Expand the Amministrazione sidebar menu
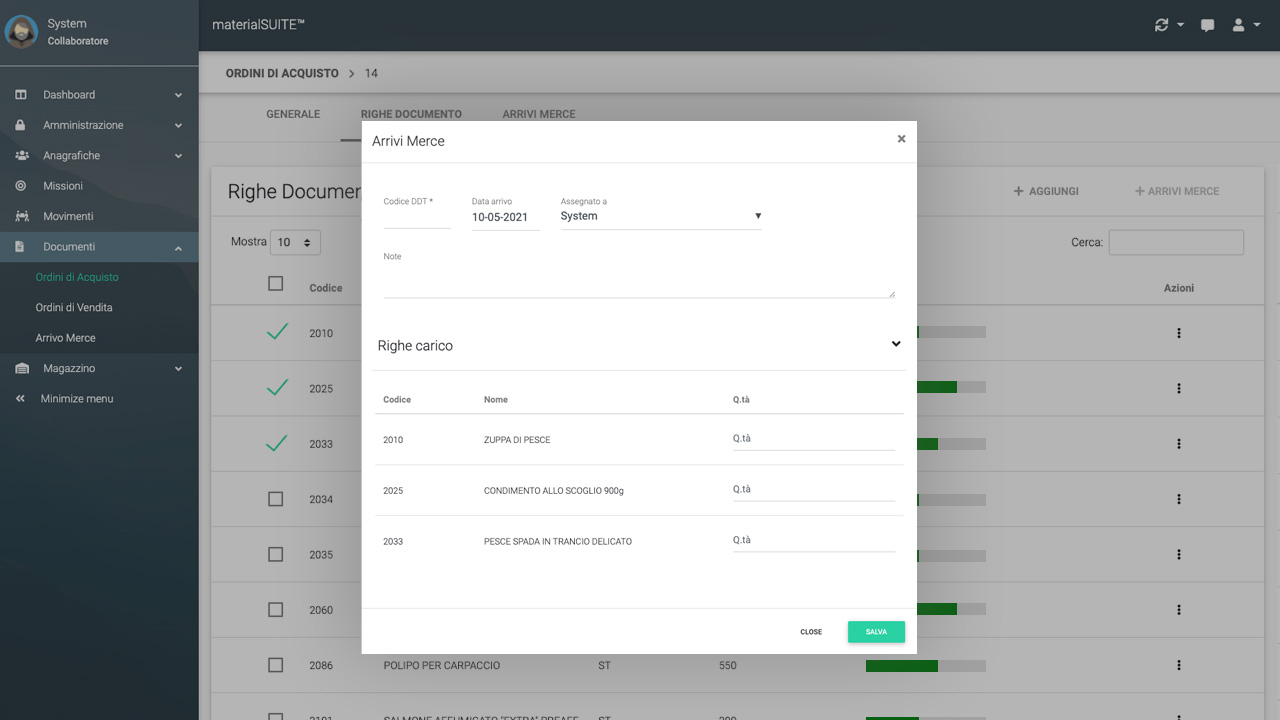Image resolution: width=1280 pixels, height=720 pixels. point(178,125)
